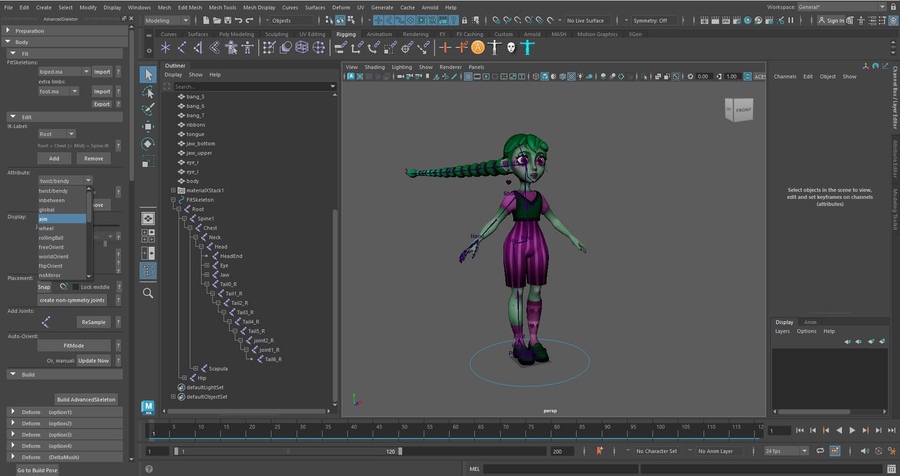Open the Deform menu

click(342, 7)
